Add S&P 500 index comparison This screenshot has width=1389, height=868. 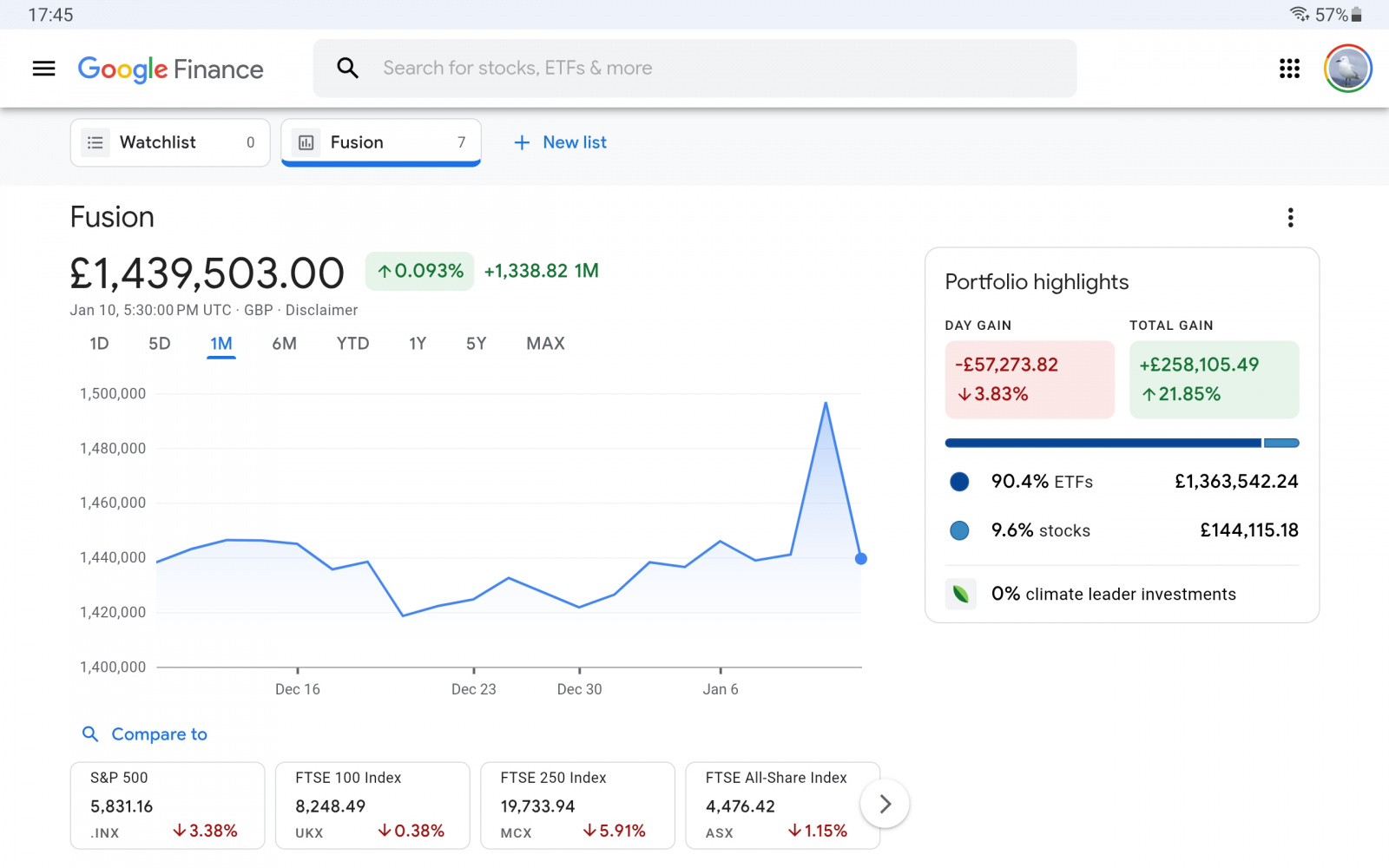tap(168, 806)
